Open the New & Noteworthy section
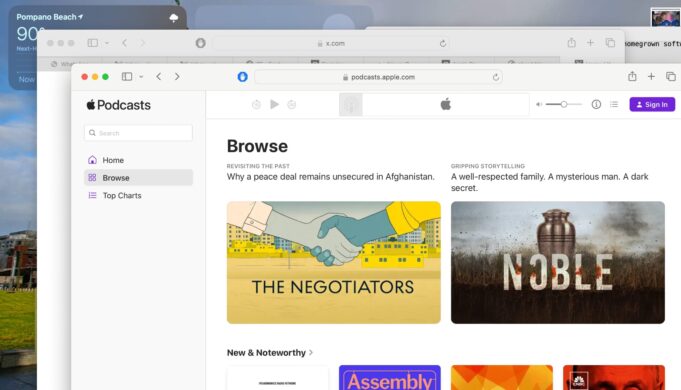The image size is (681, 390). (266, 353)
